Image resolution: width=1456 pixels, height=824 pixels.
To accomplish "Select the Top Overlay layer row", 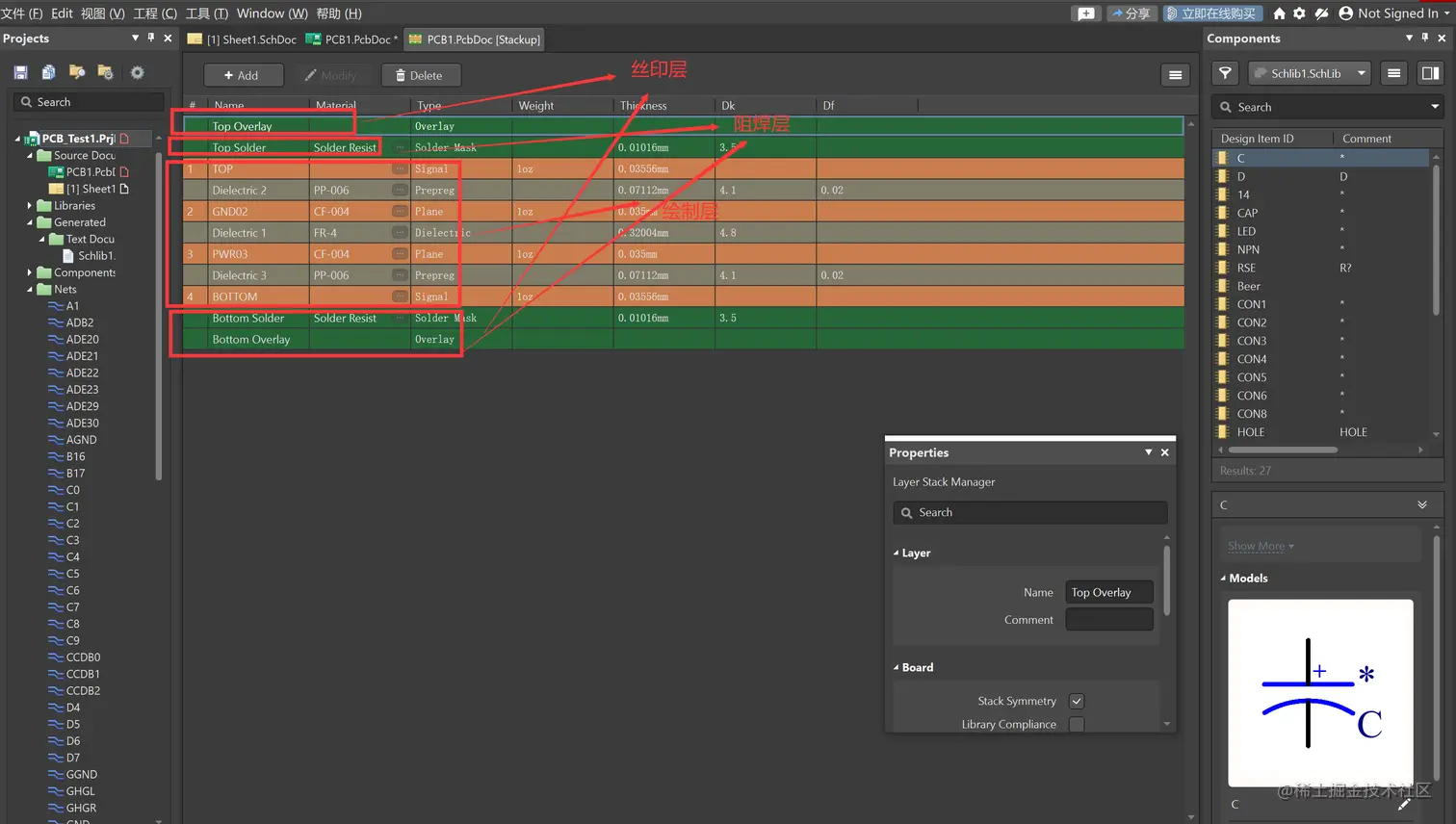I will point(683,126).
